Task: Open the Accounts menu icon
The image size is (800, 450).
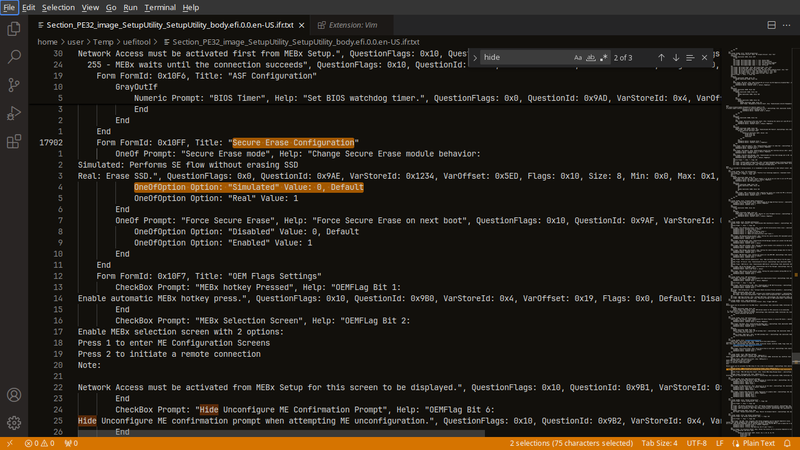Action: pyautogui.click(x=14, y=396)
